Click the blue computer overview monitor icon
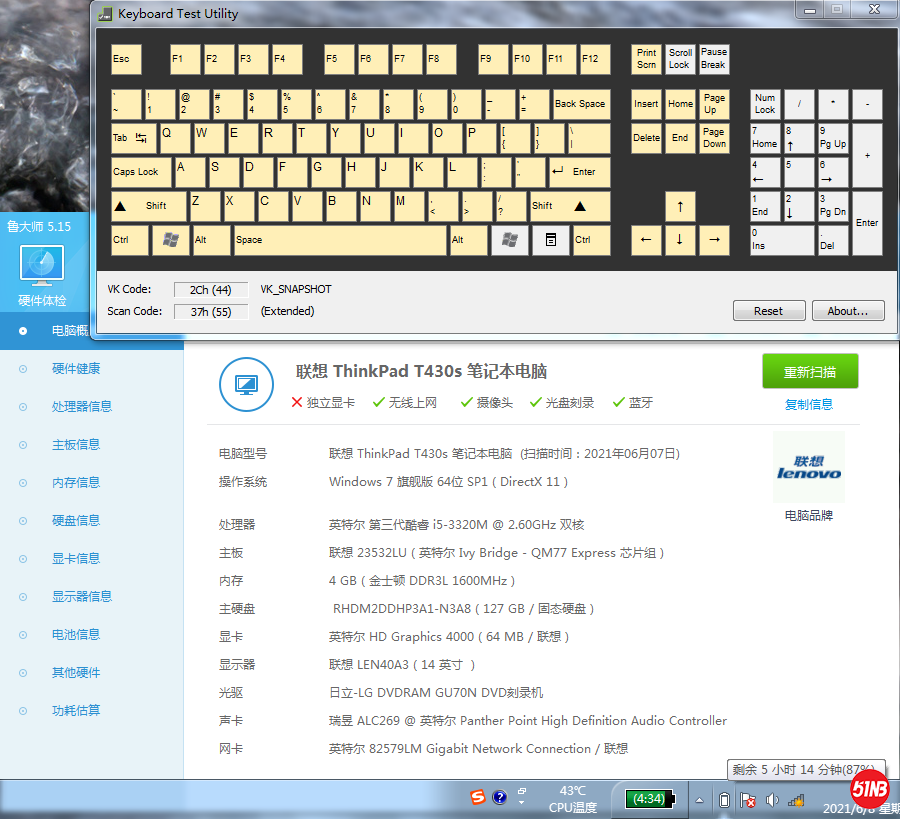 (246, 384)
